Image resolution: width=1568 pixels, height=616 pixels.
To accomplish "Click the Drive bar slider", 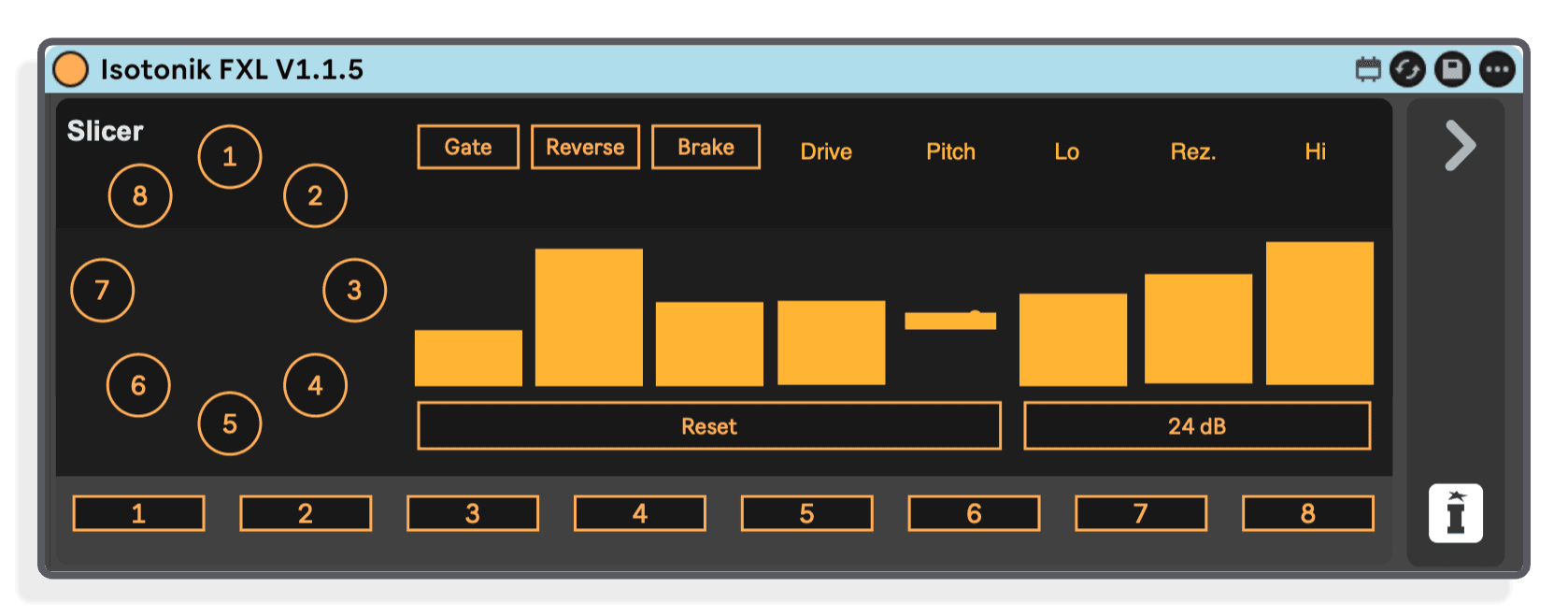I will (832, 343).
